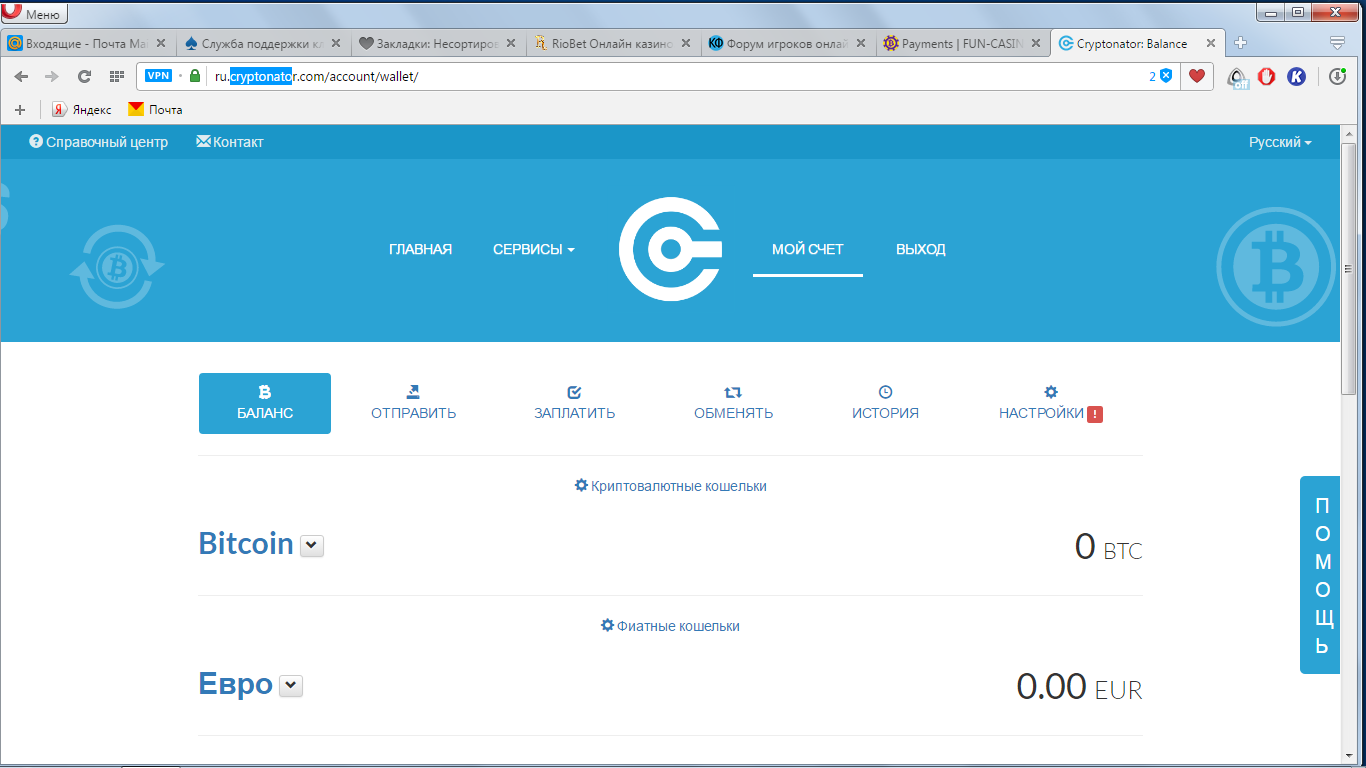Click the Bitcoin wallet name
This screenshot has height=768, width=1366.
click(246, 544)
